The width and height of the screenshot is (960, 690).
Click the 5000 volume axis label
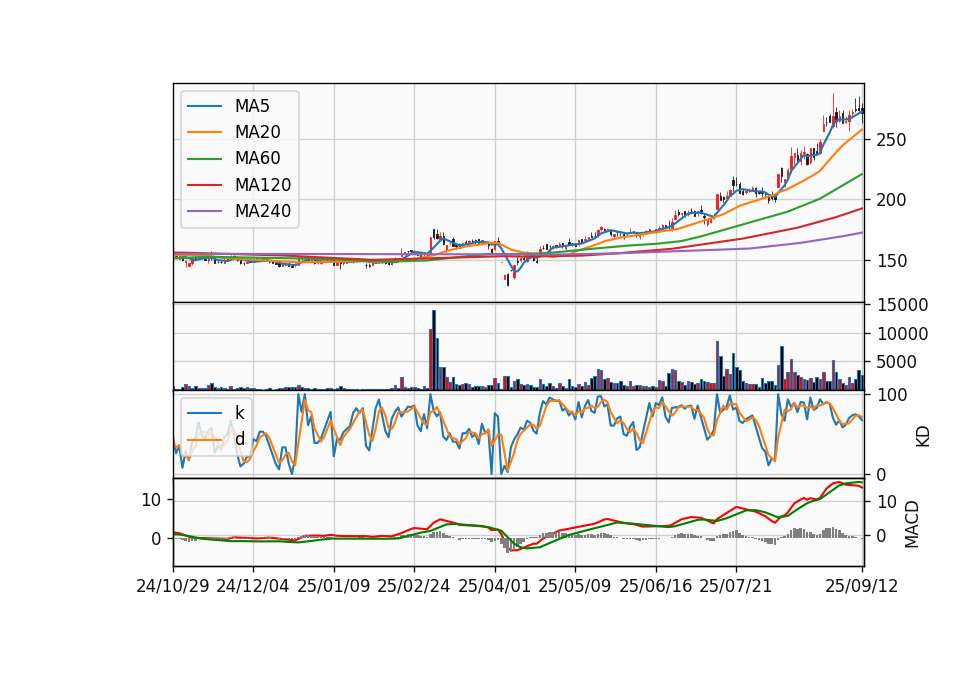point(896,362)
